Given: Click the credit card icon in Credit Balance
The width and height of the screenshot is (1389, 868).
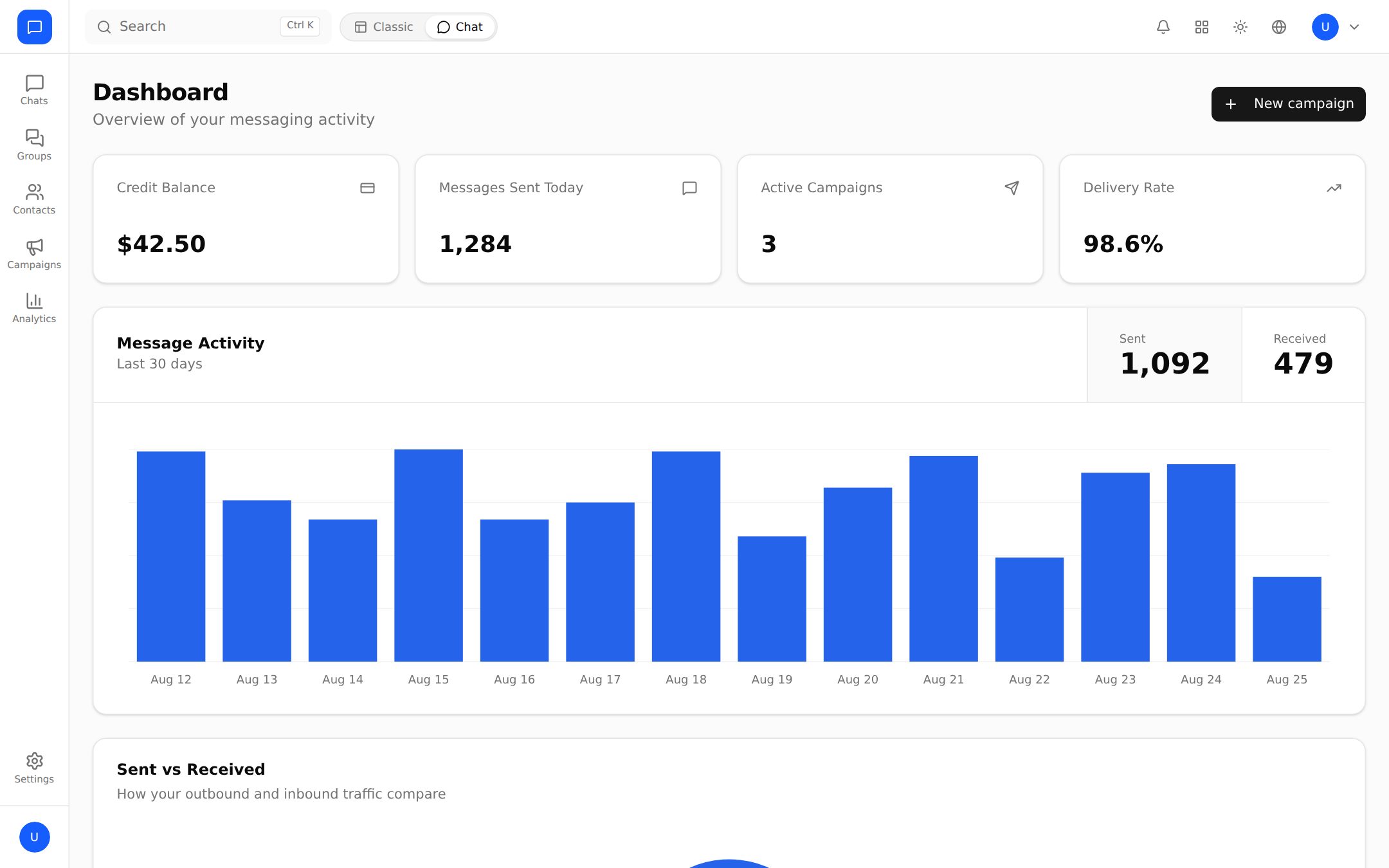Looking at the screenshot, I should pyautogui.click(x=367, y=188).
